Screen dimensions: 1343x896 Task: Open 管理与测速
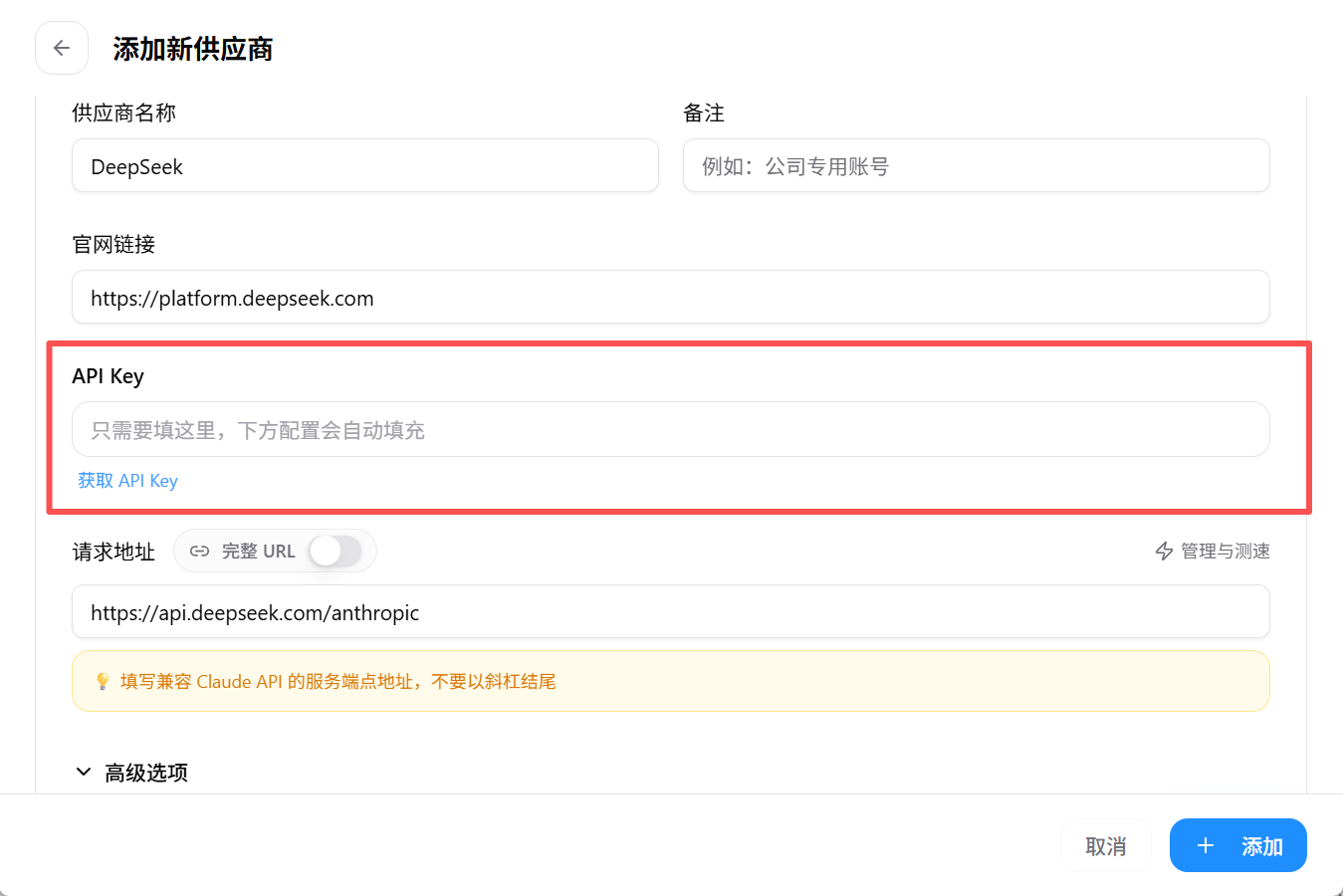click(1213, 552)
